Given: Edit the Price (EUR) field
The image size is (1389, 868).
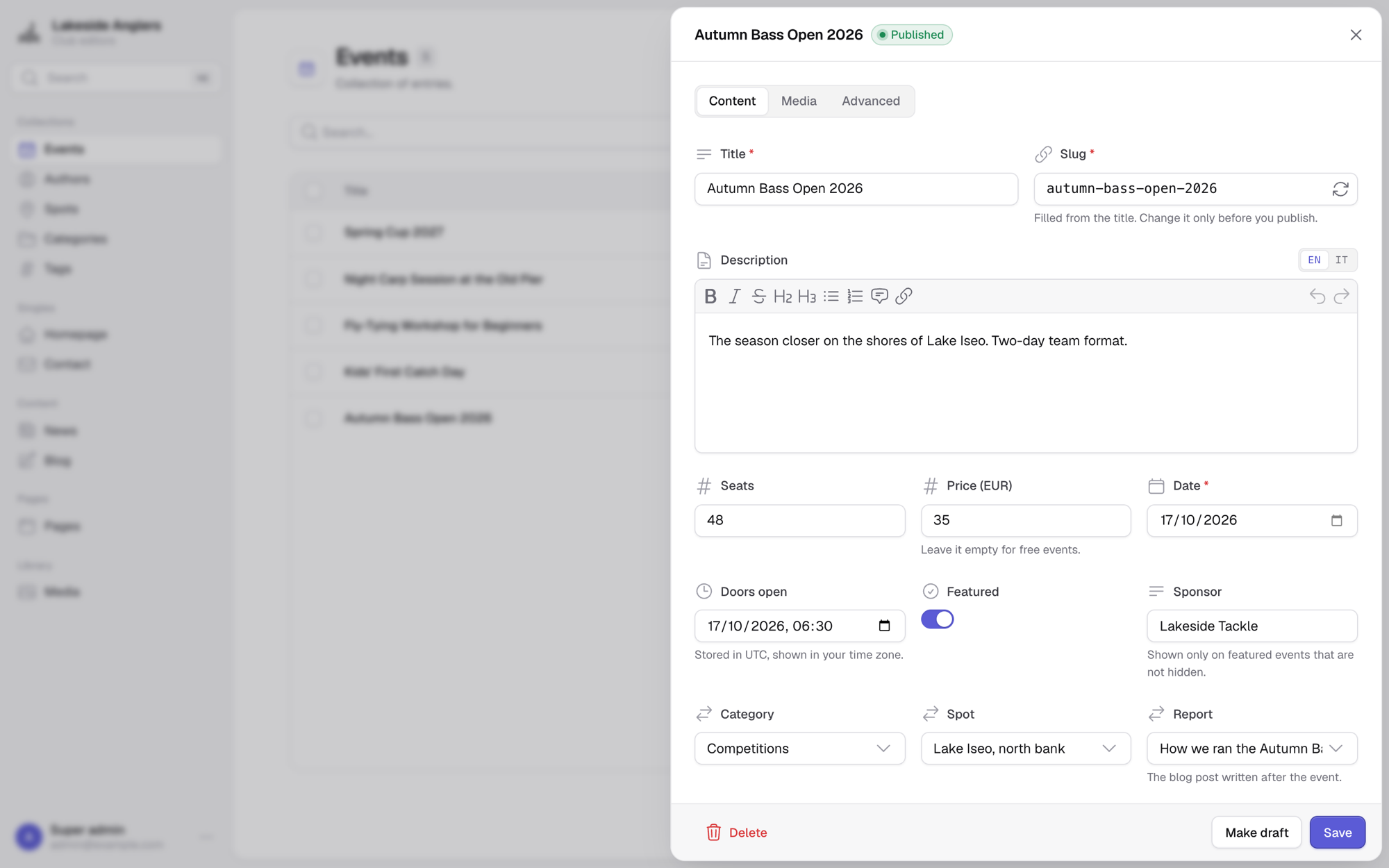Looking at the screenshot, I should pyautogui.click(x=1026, y=520).
